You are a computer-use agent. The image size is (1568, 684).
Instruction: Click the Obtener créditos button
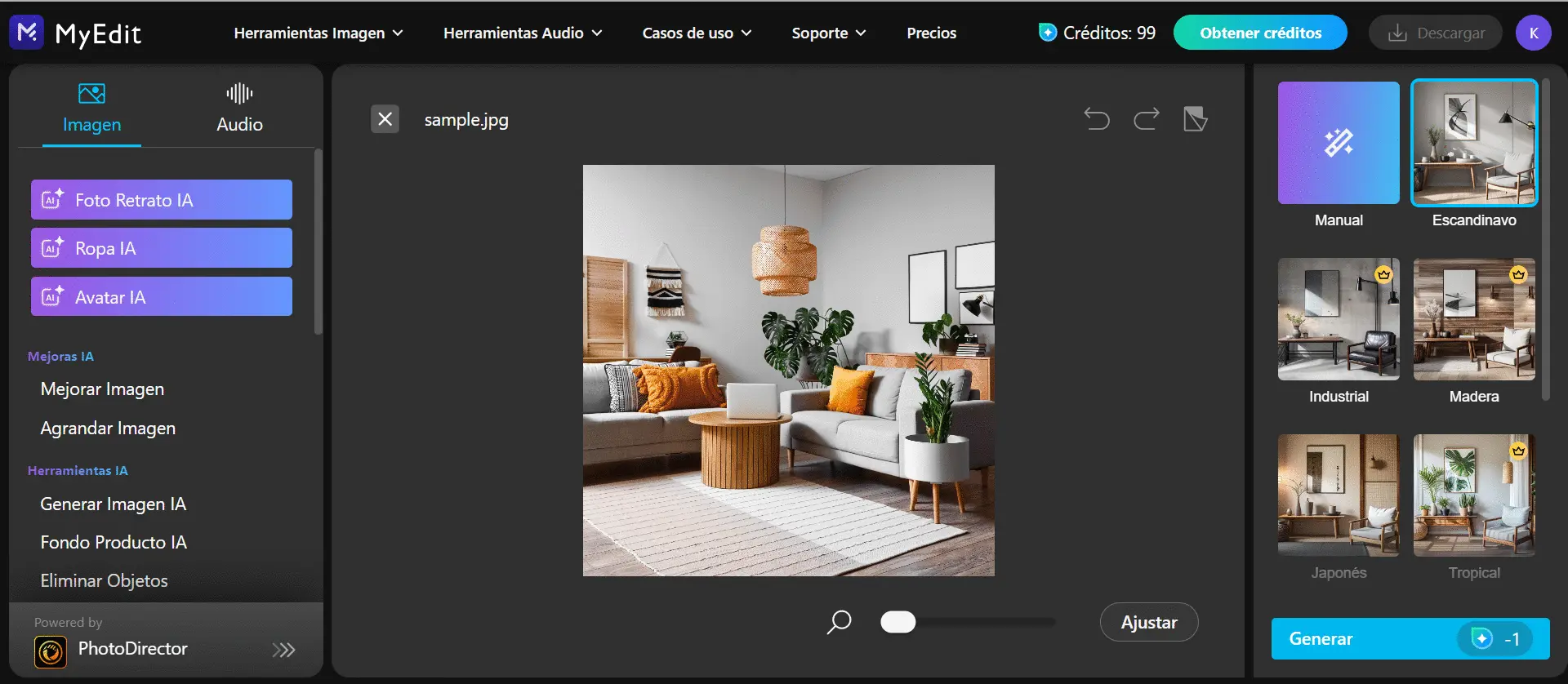coord(1260,33)
